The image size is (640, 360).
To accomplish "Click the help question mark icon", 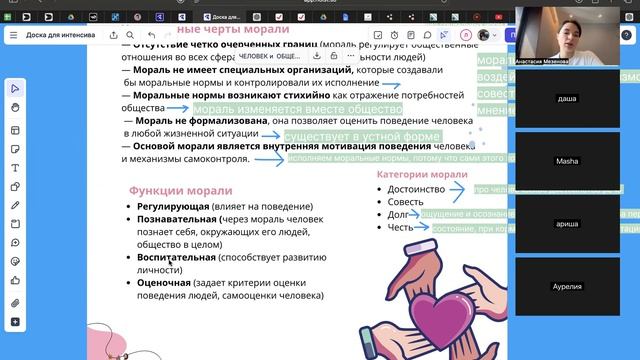I will click(627, 36).
